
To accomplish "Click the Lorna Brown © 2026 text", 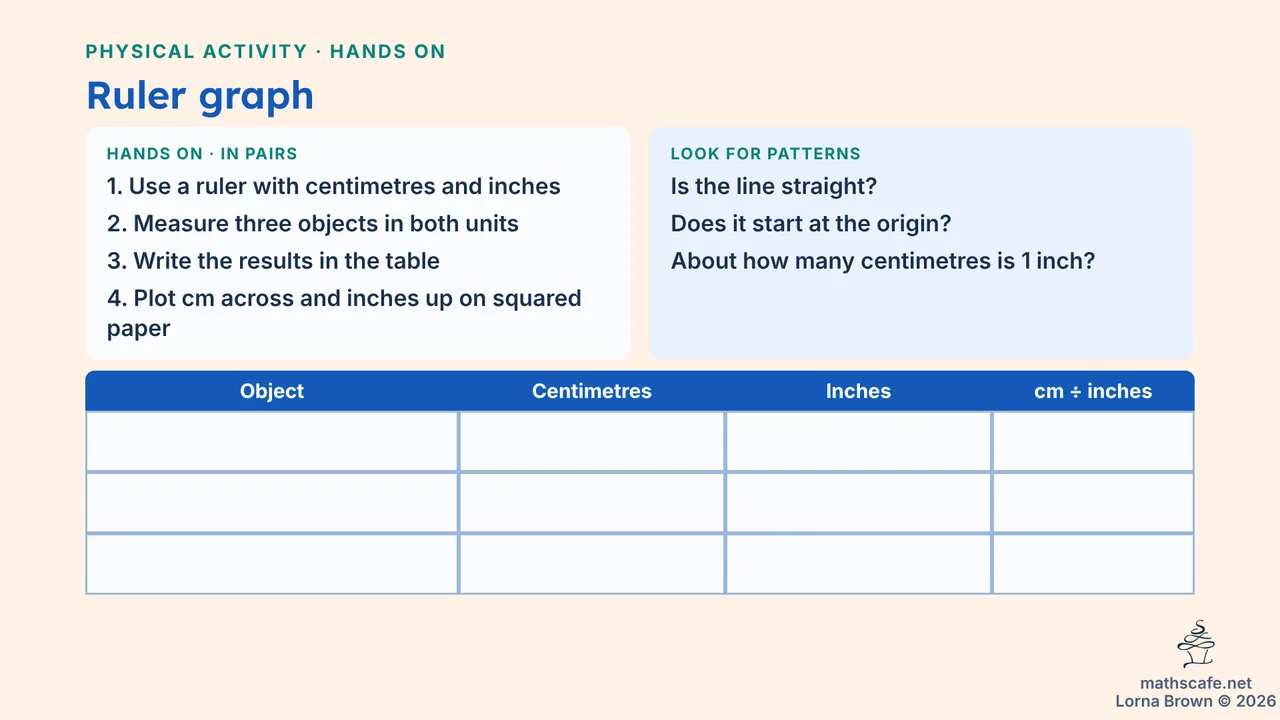I will point(1196,701).
